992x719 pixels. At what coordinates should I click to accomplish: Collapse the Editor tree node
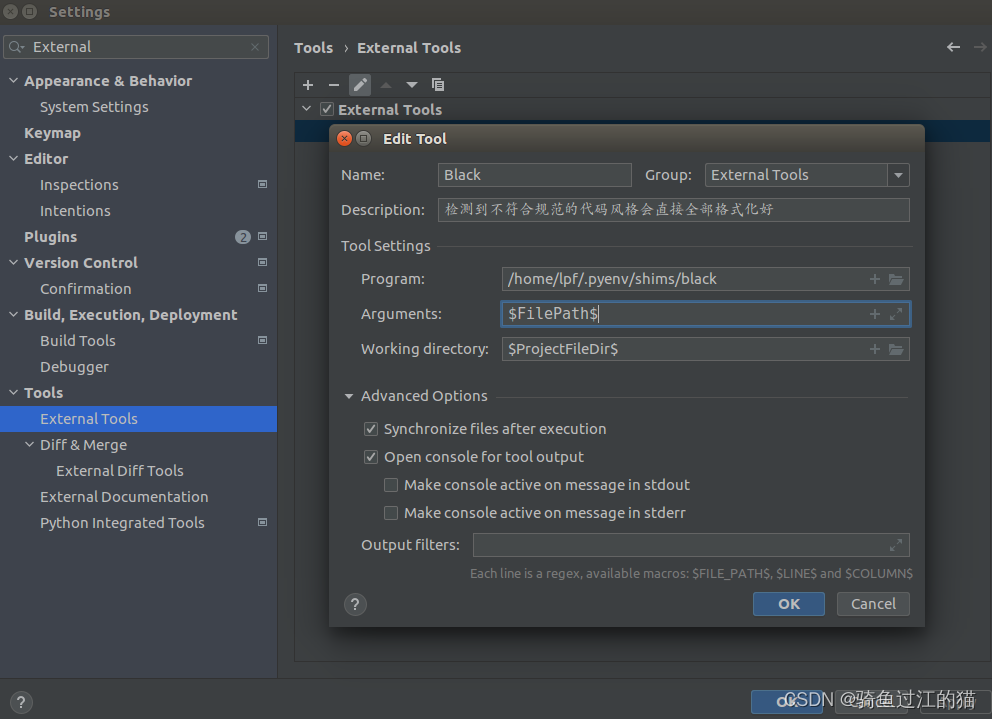[x=13, y=158]
